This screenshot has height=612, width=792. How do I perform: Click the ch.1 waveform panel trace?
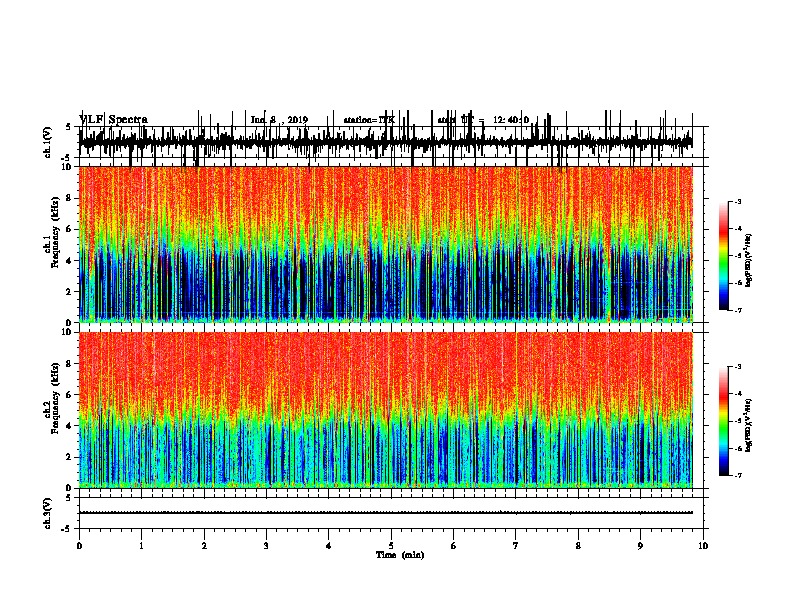385,142
